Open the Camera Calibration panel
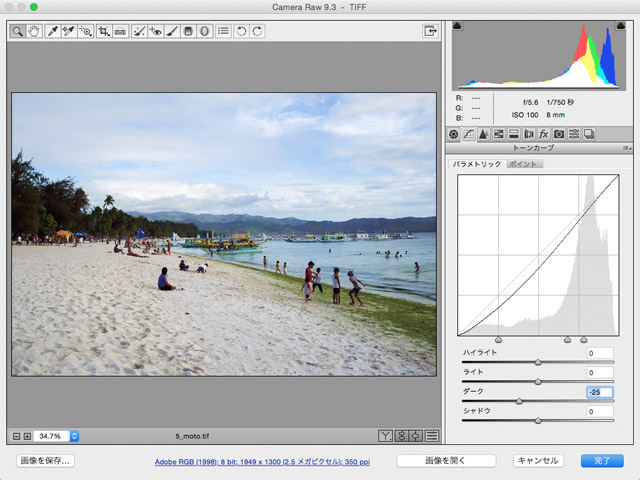 pos(559,133)
